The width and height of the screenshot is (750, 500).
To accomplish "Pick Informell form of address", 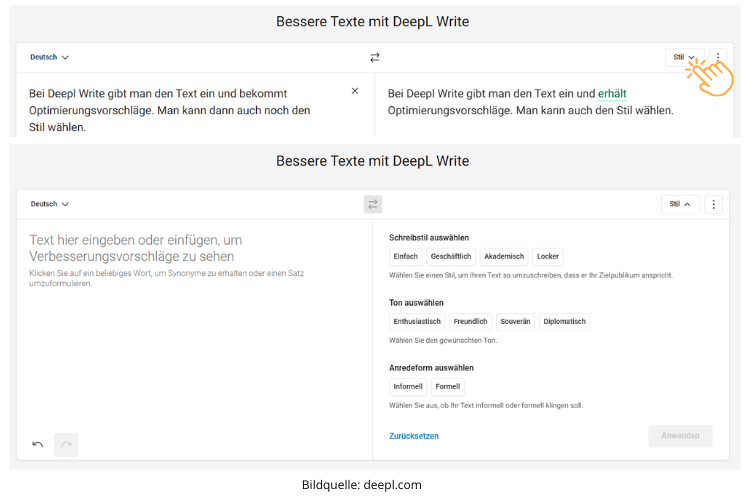I will [x=408, y=387].
